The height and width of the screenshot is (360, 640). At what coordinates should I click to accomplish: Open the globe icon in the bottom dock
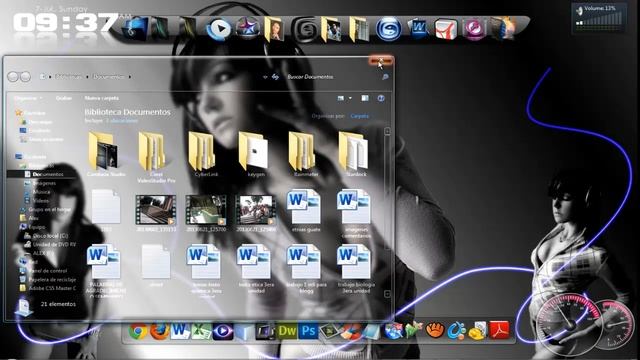[x=393, y=331]
